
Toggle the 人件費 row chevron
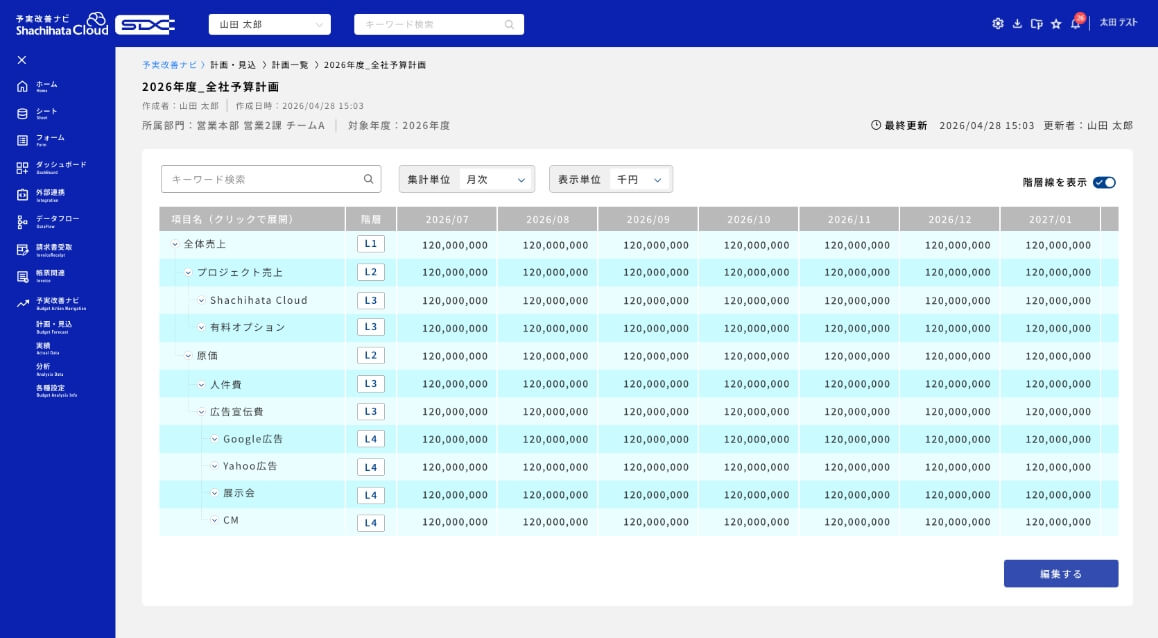point(202,385)
